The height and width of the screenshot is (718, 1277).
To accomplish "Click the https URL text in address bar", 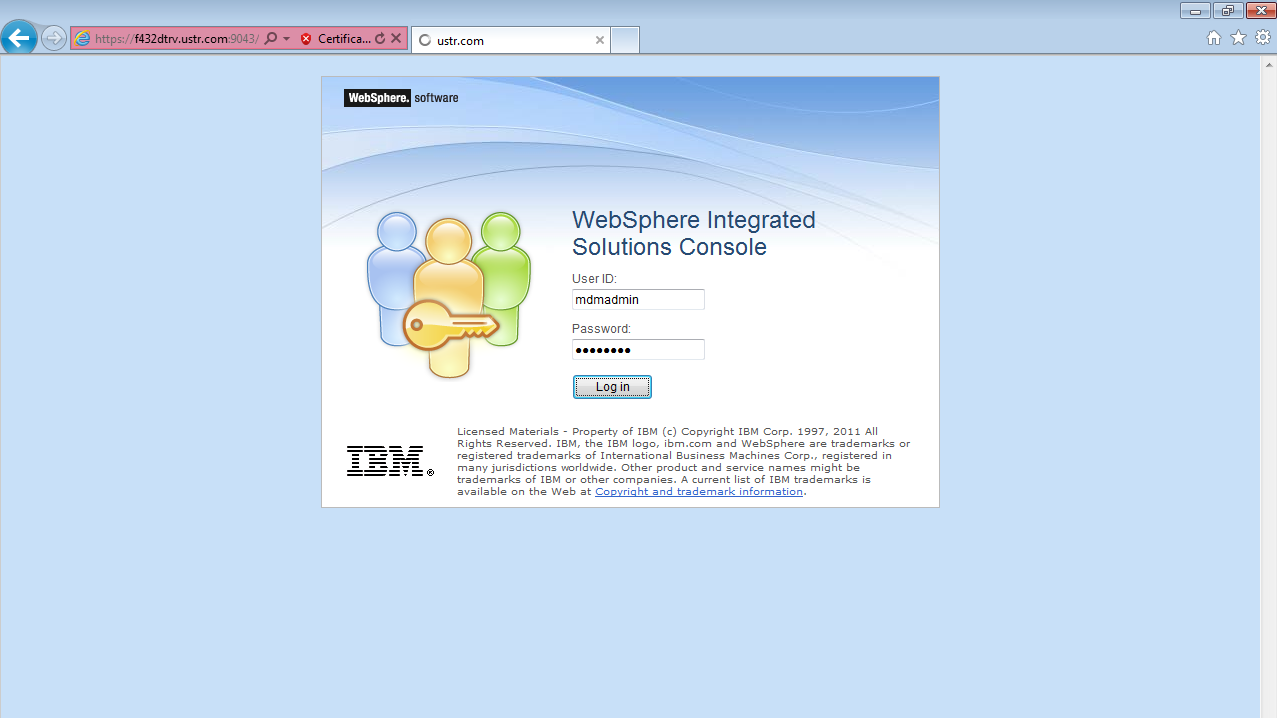I will [177, 39].
